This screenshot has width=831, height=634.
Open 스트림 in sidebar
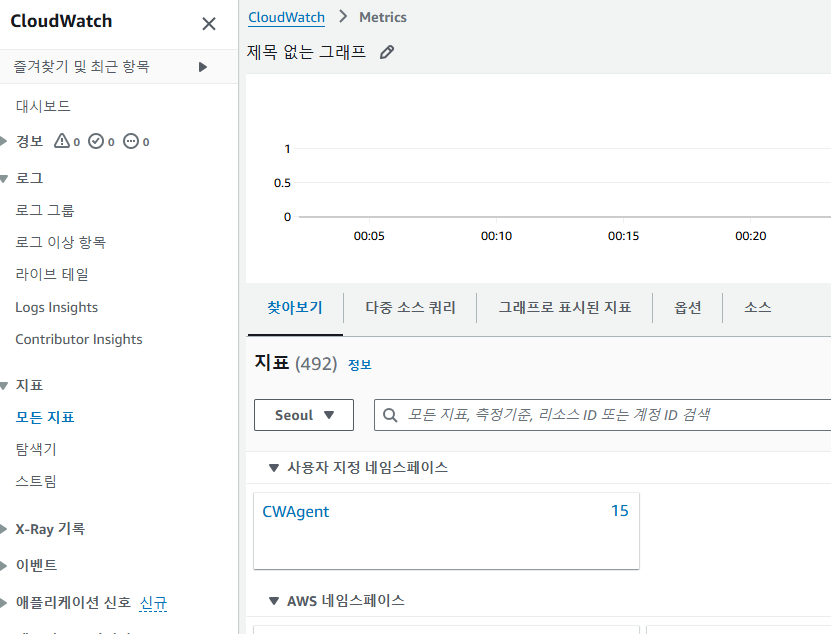click(36, 481)
